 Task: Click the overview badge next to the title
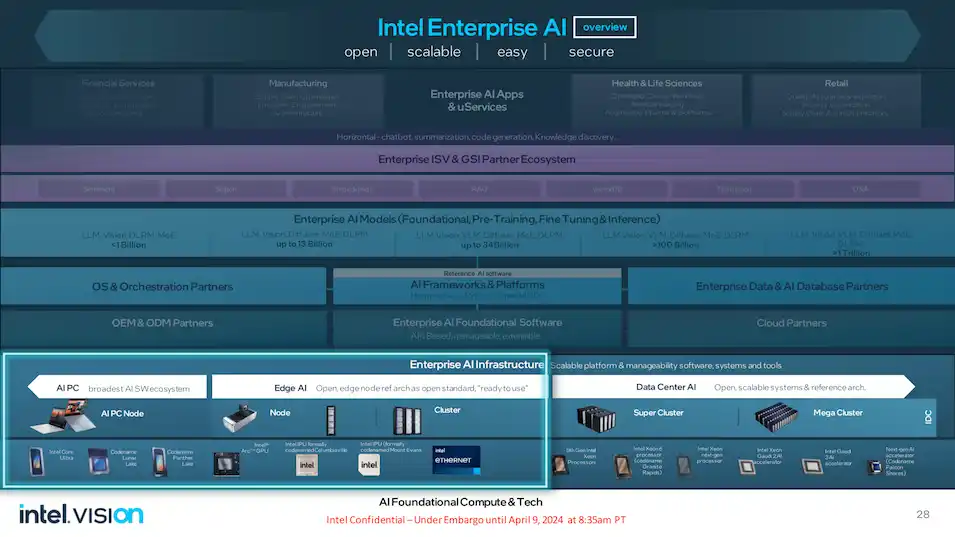[x=605, y=27]
